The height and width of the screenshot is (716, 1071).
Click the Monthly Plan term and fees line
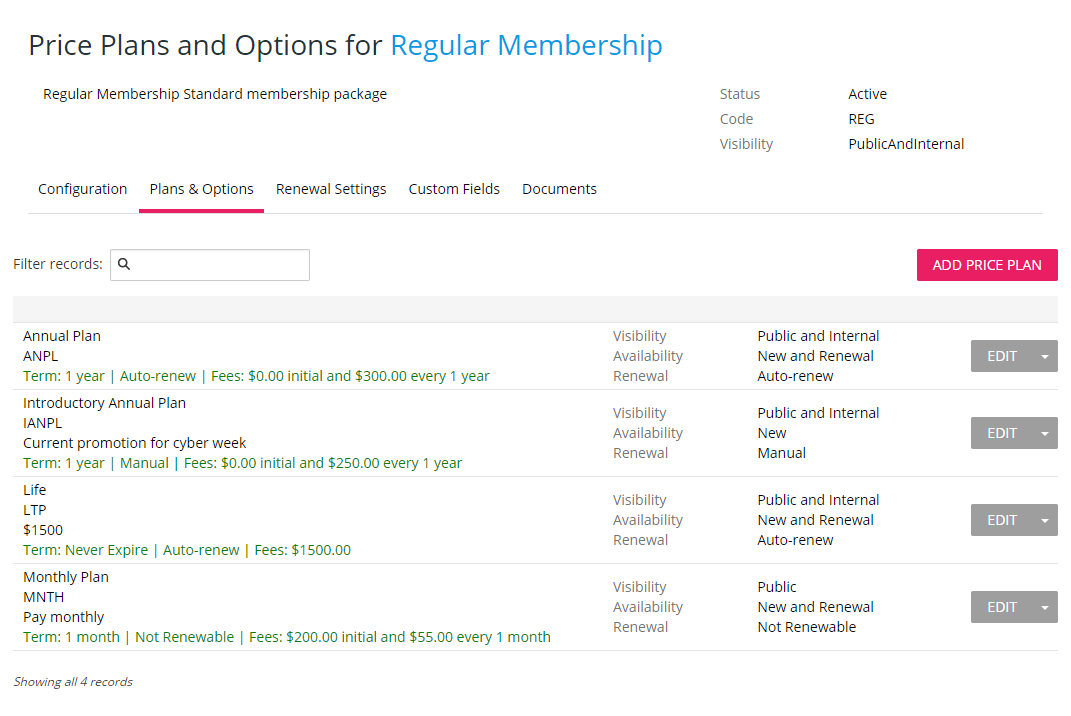click(x=286, y=637)
